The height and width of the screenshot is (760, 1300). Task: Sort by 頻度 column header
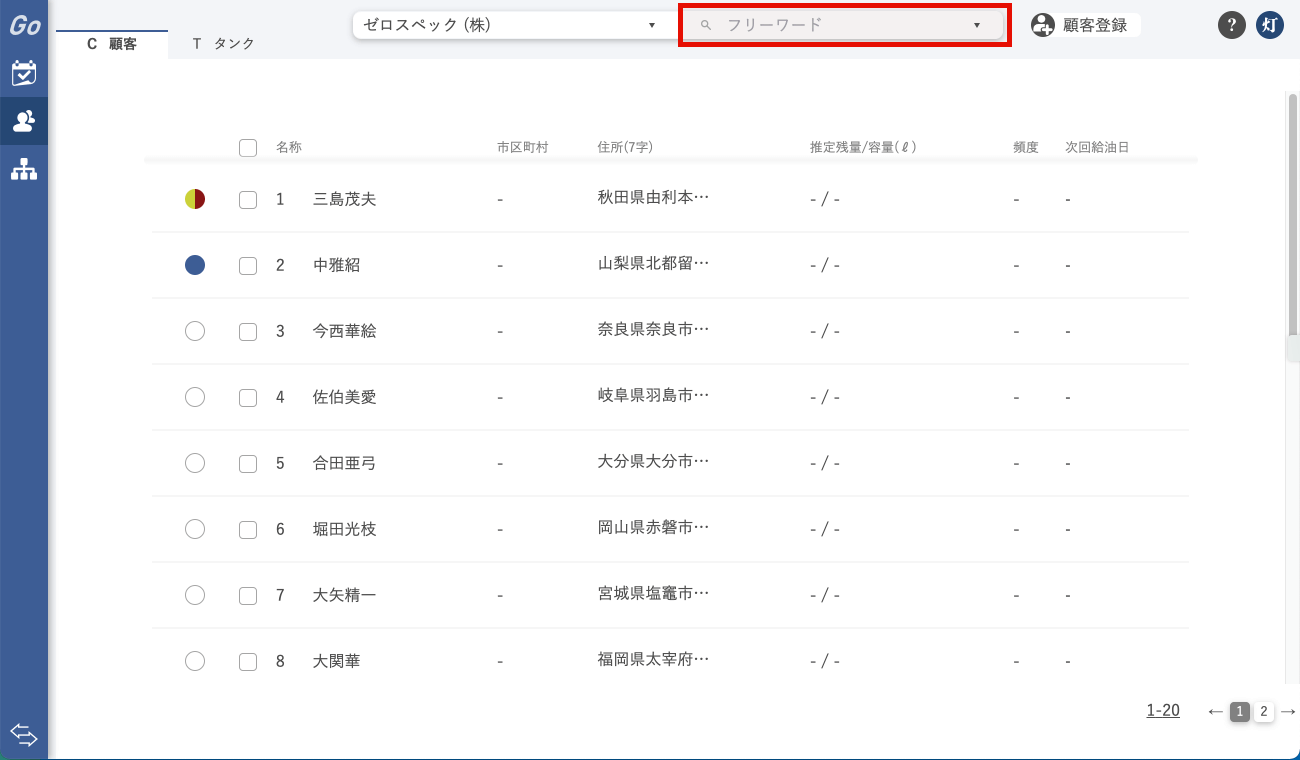coord(1026,147)
